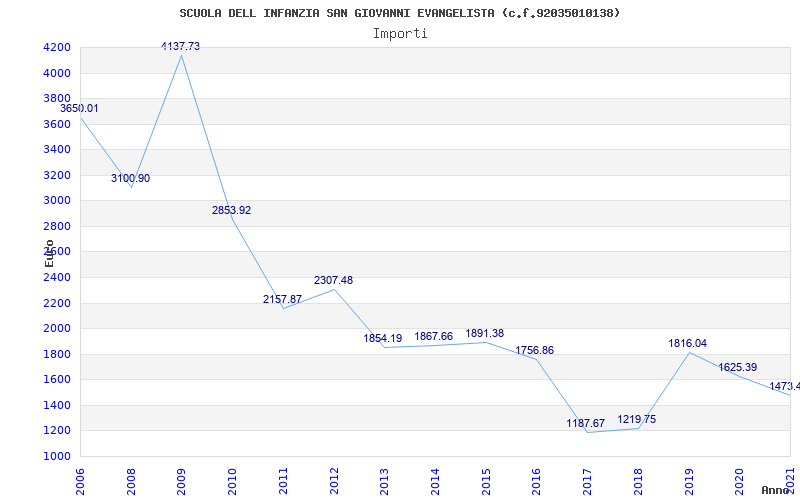Click the 1600 y-axis tick label

tap(57, 380)
